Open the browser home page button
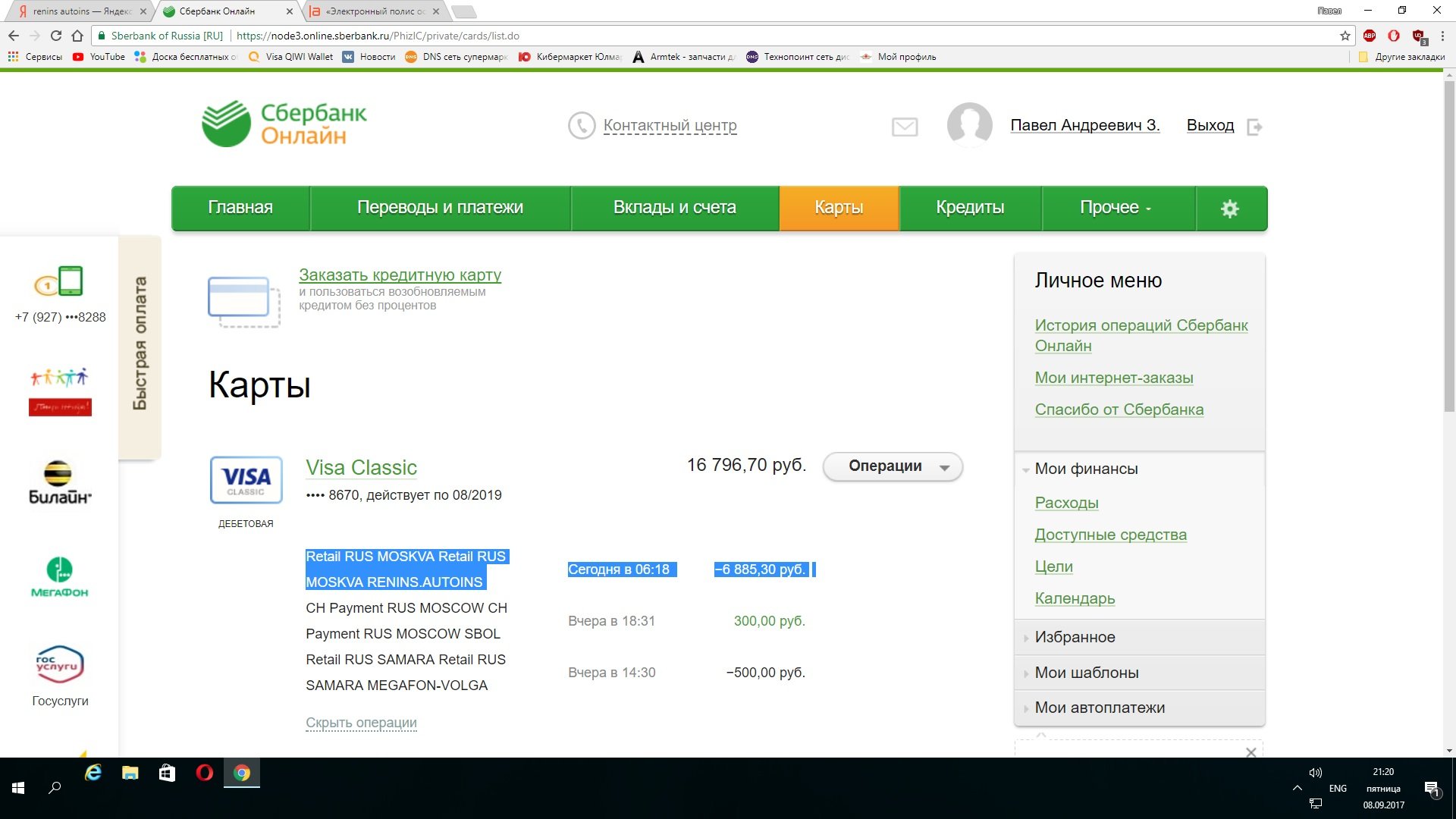This screenshot has width=1456, height=819. [x=77, y=36]
